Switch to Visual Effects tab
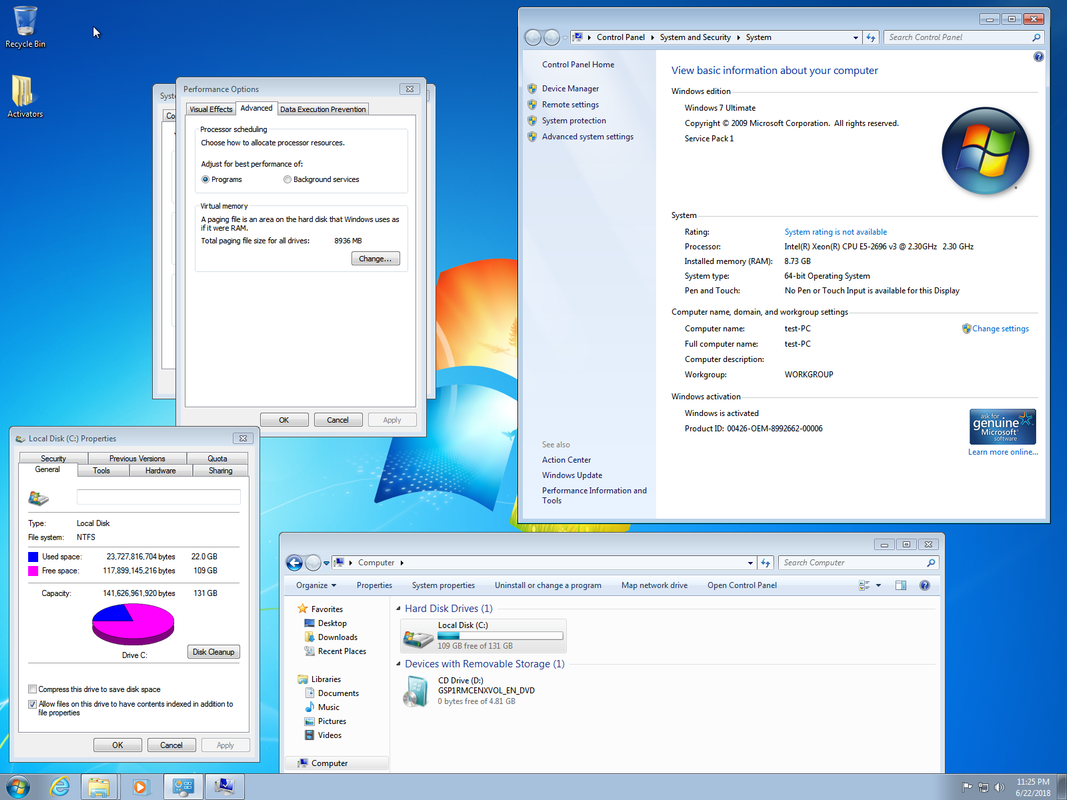Screen dimensions: 1067x800 [211, 109]
